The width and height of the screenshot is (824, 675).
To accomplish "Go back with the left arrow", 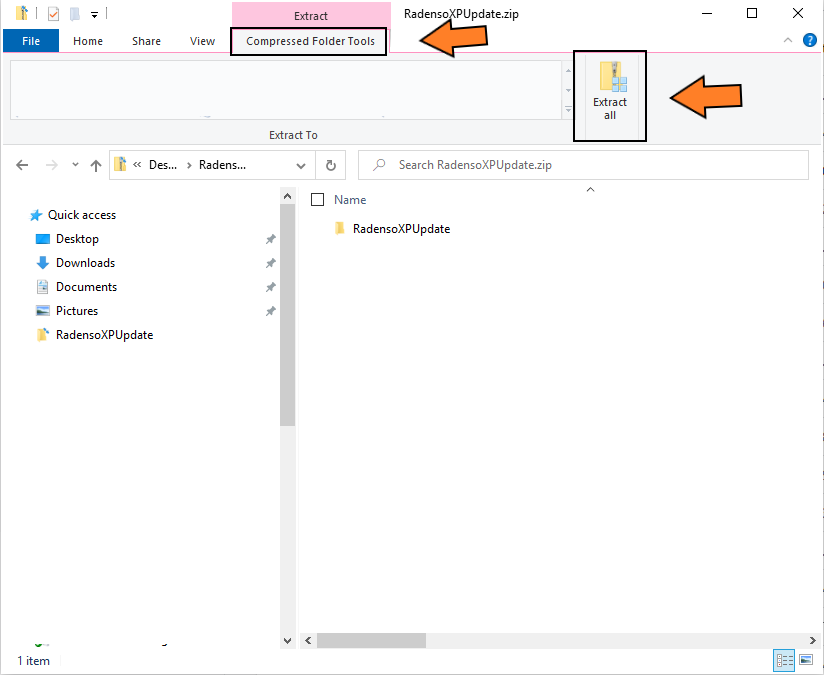I will tap(22, 165).
